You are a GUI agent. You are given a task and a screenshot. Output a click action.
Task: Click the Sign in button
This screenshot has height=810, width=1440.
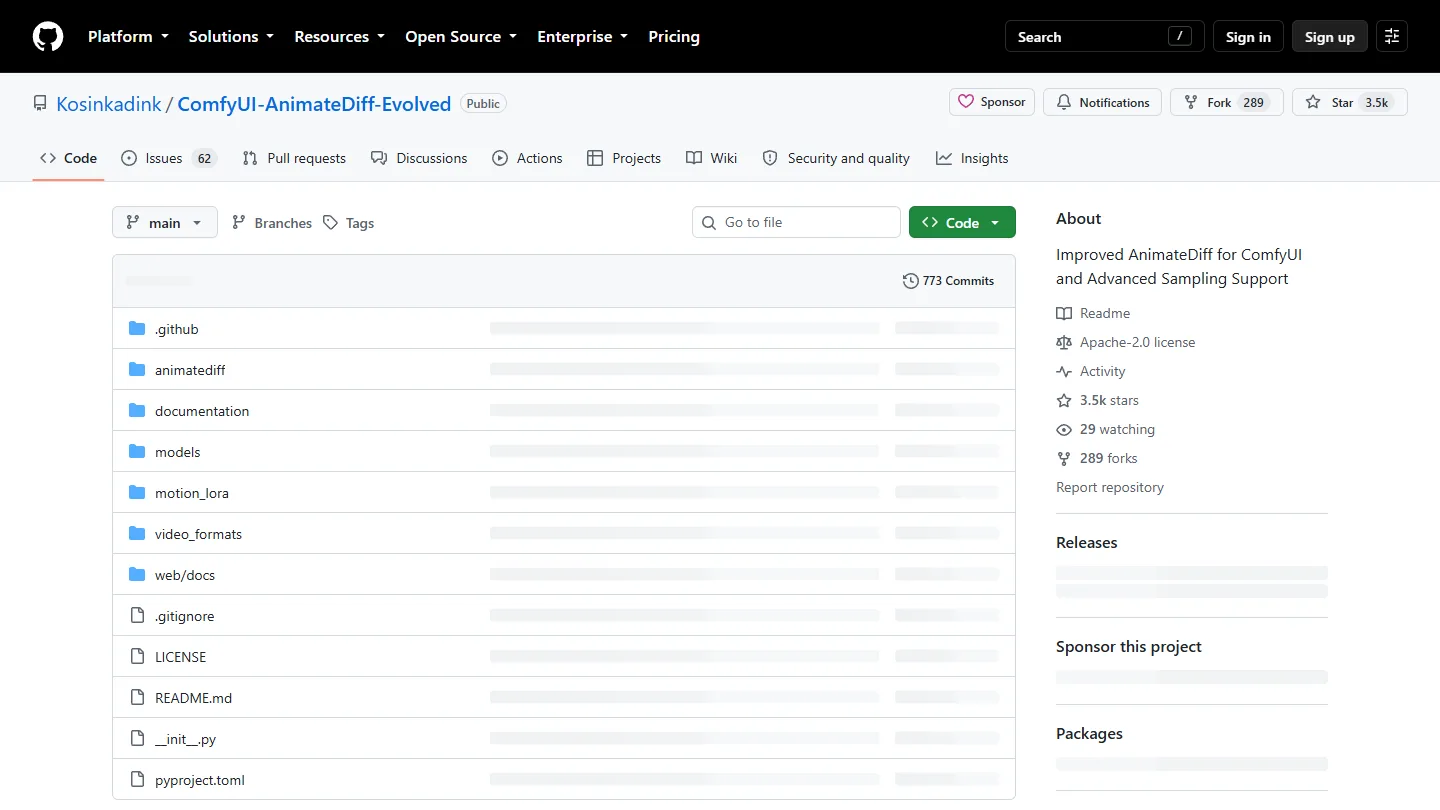coord(1248,37)
